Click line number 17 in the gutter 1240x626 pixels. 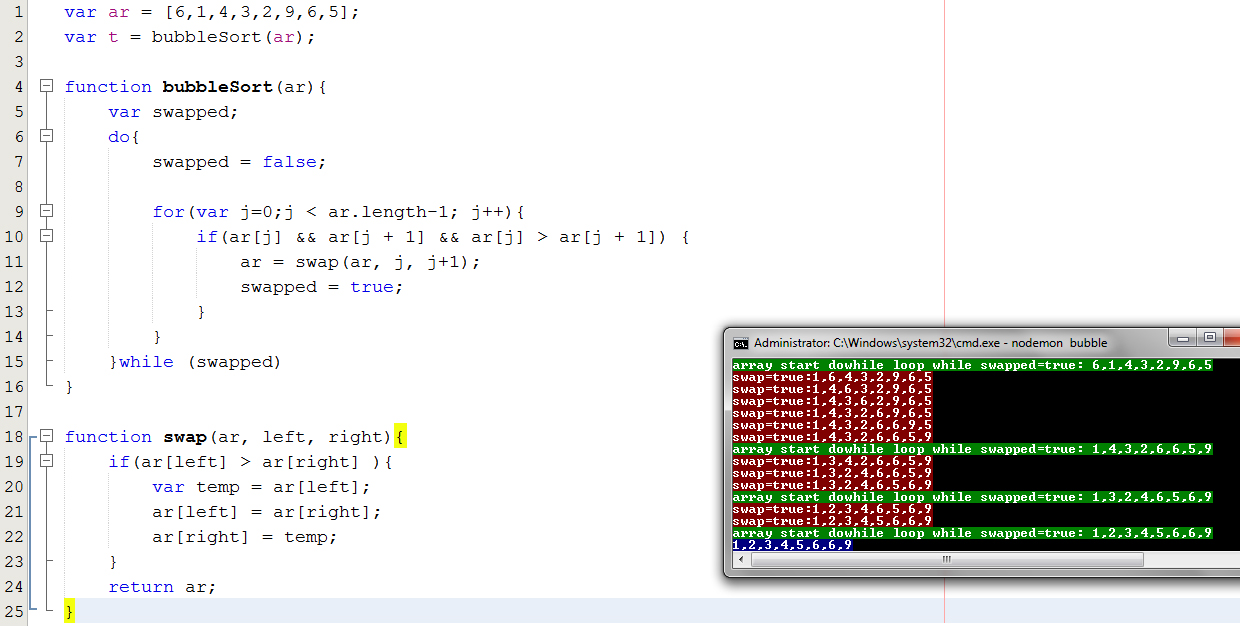(14, 412)
